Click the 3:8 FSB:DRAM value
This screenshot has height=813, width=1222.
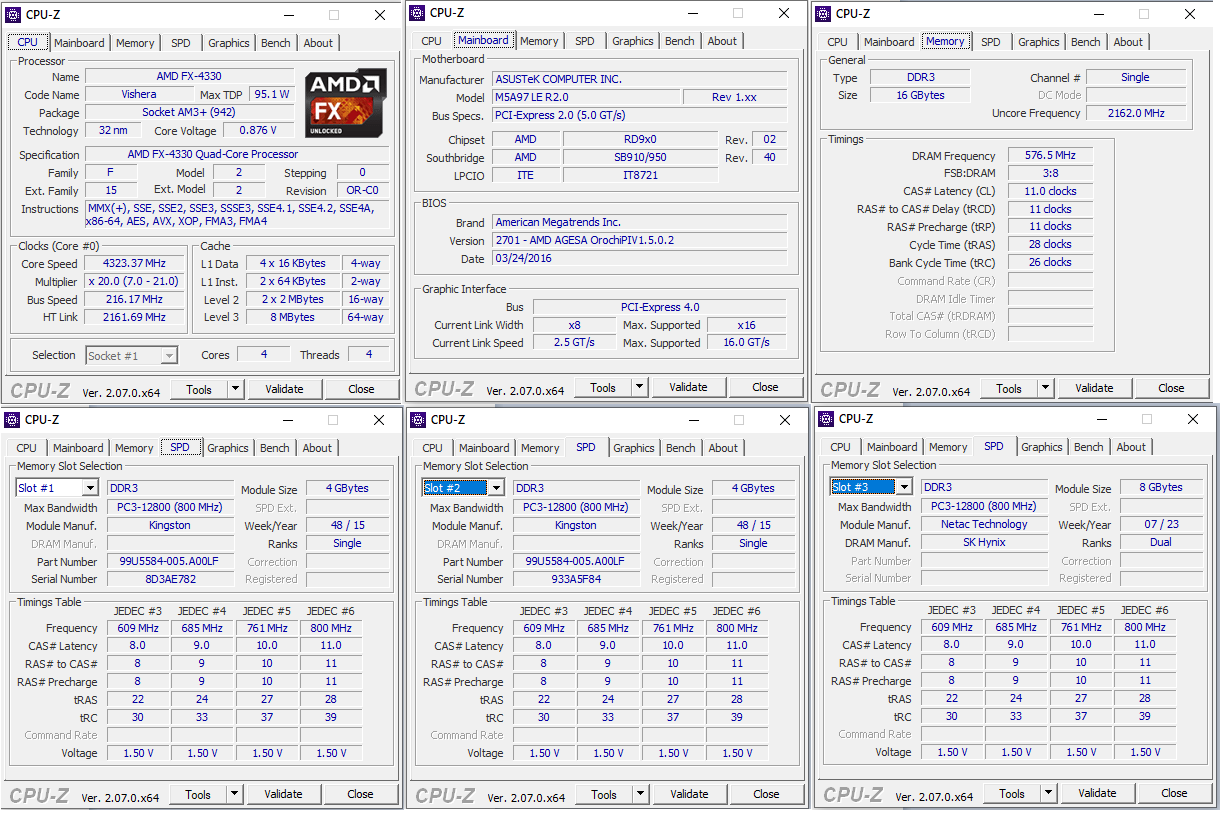[x=1050, y=174]
